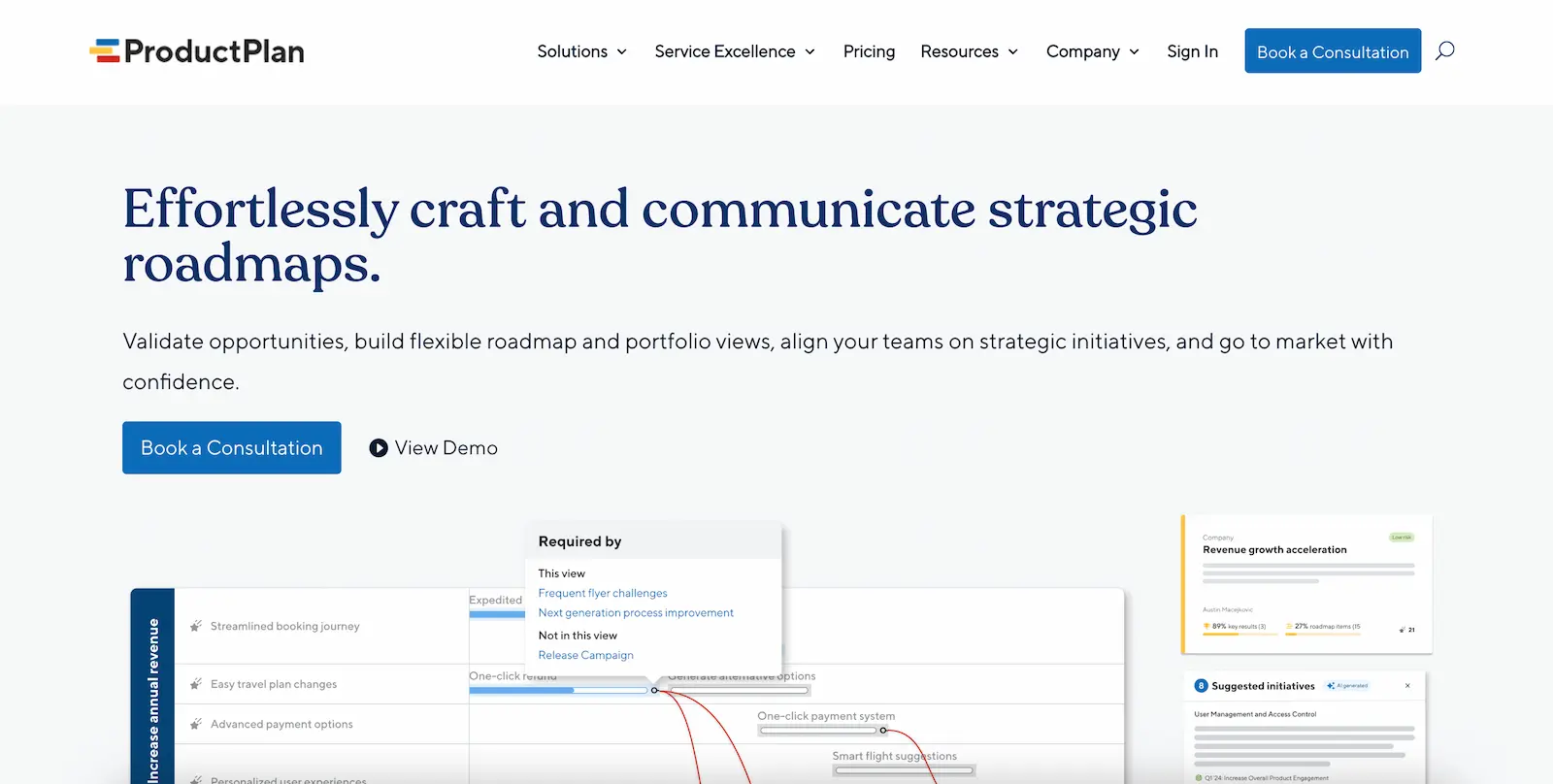Open the Release Campaign link

click(x=585, y=656)
